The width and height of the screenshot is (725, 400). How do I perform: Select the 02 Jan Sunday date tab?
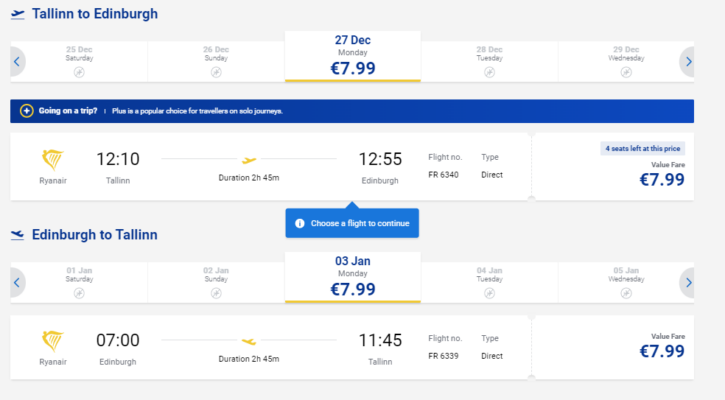point(216,283)
